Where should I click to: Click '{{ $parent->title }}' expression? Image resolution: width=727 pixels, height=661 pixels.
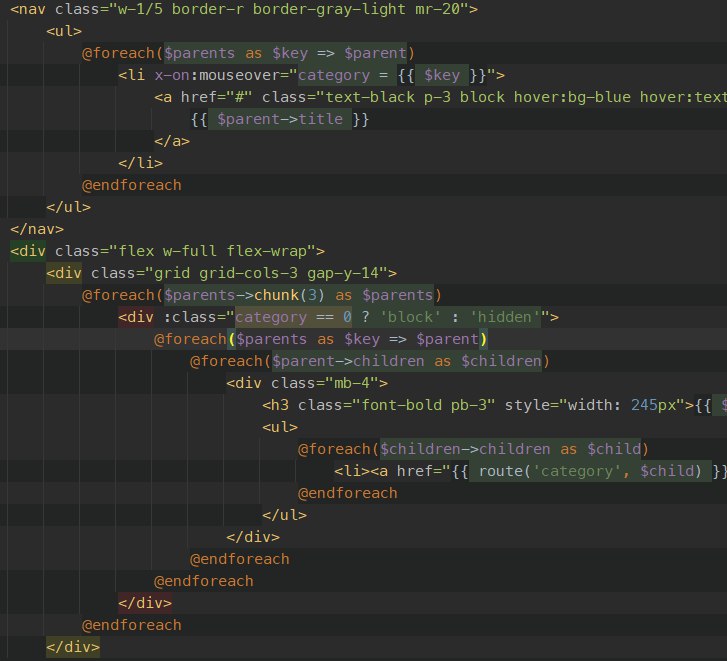(x=280, y=119)
